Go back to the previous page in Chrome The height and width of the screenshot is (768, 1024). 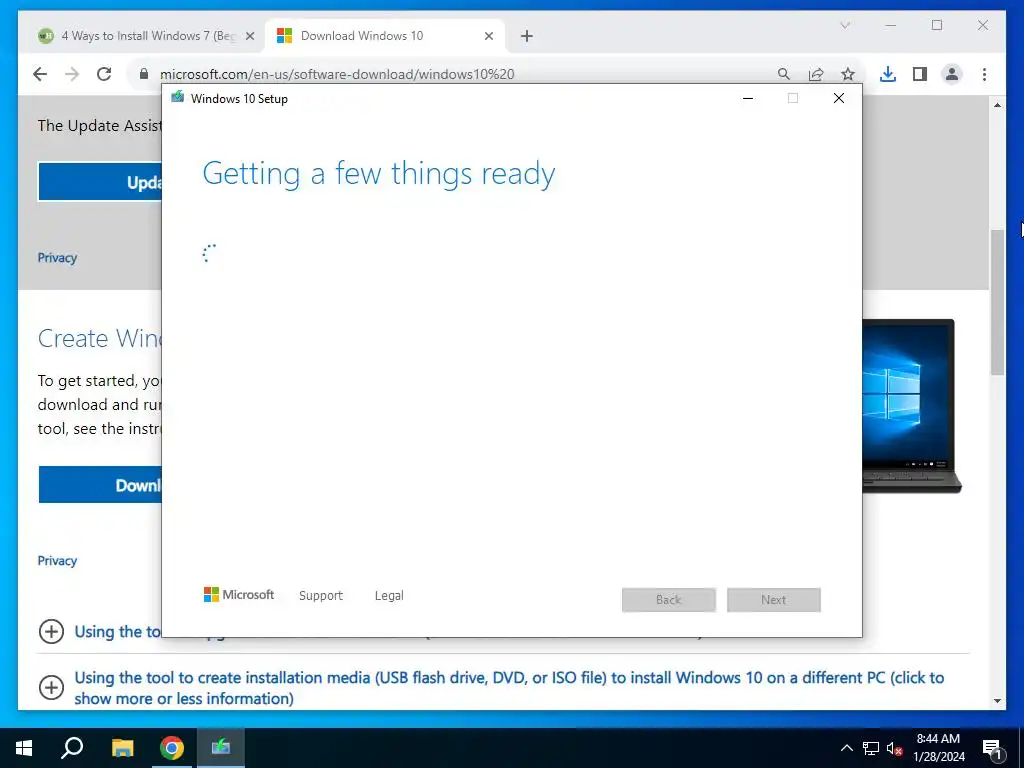40,74
